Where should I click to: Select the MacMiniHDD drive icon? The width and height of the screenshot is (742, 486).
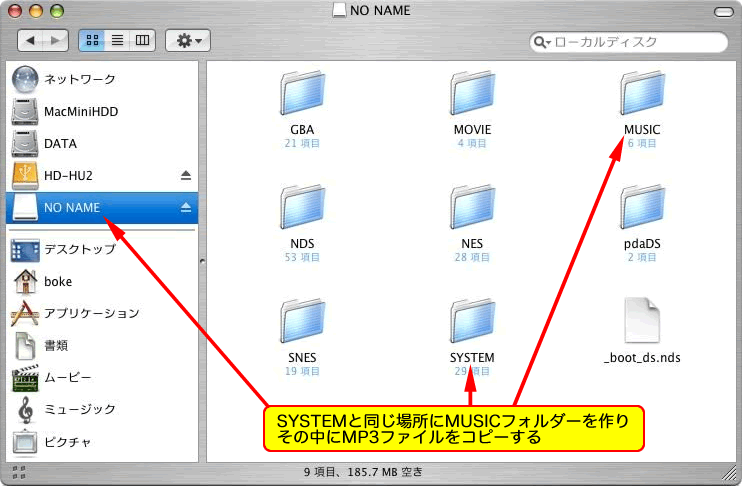point(25,112)
